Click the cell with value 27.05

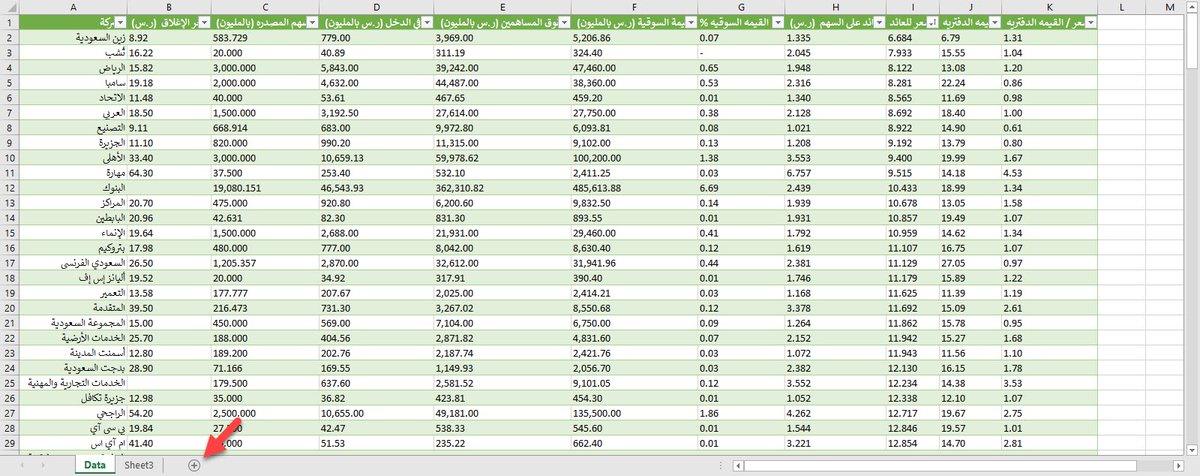[x=969, y=262]
